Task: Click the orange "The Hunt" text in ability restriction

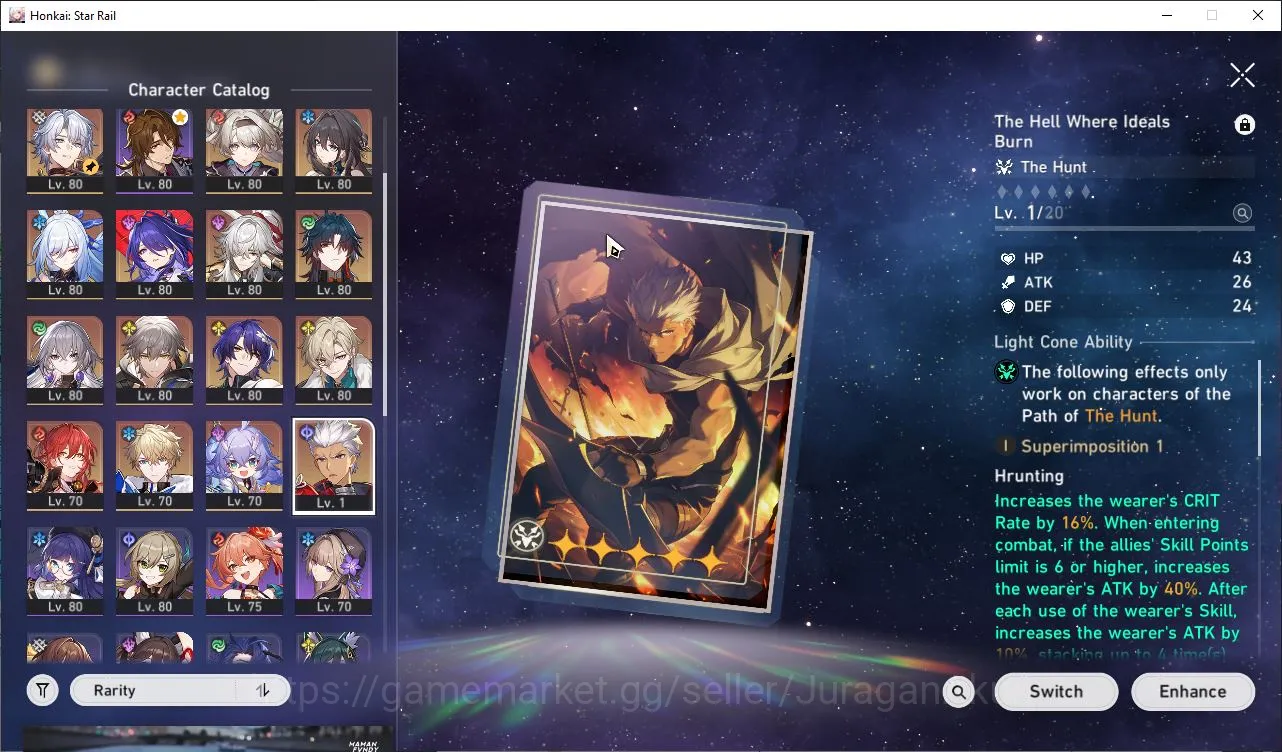Action: 1121,416
